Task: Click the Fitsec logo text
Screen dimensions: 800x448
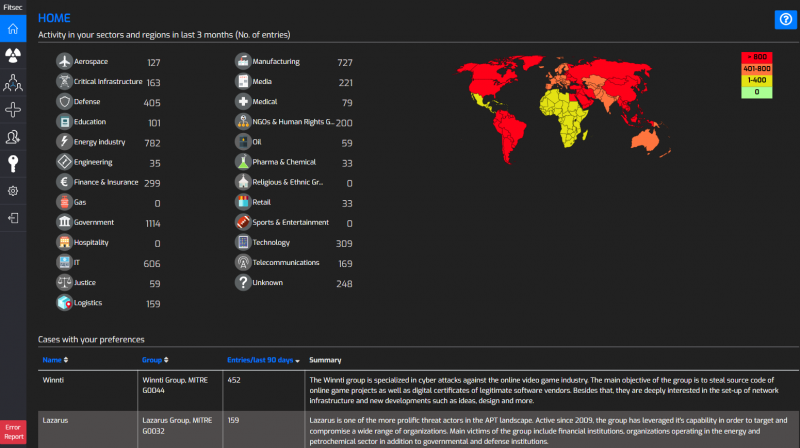Action: pos(13,7)
